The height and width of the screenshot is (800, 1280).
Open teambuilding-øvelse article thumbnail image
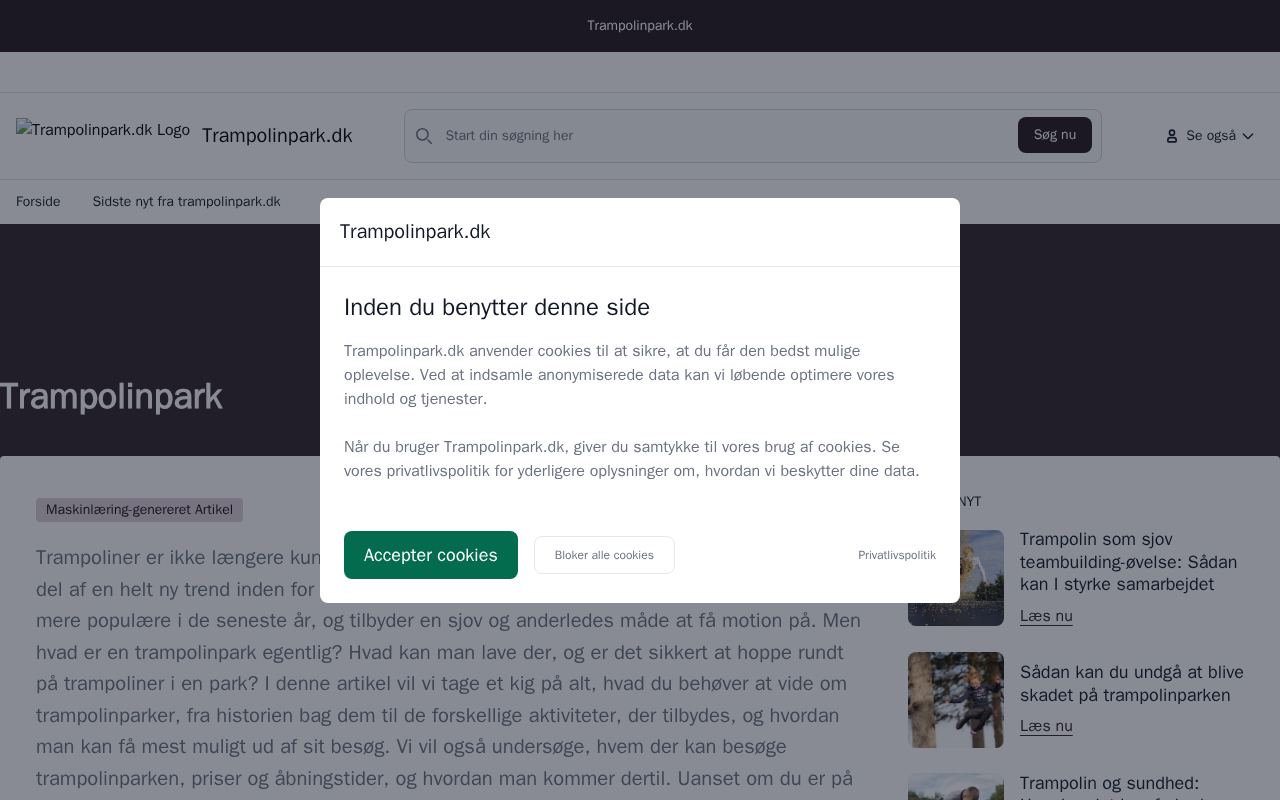click(x=956, y=578)
